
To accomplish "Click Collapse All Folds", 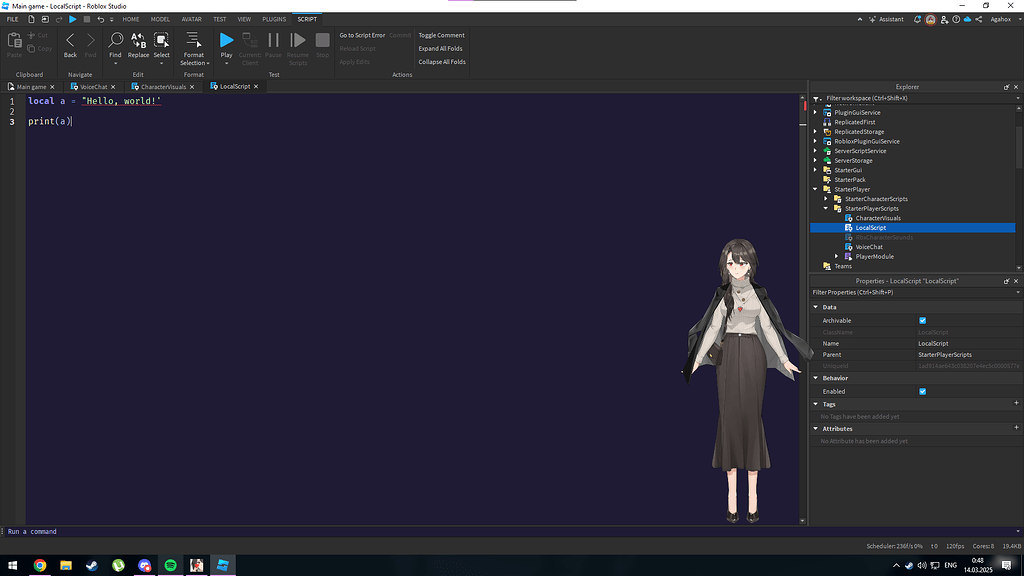I will point(441,62).
